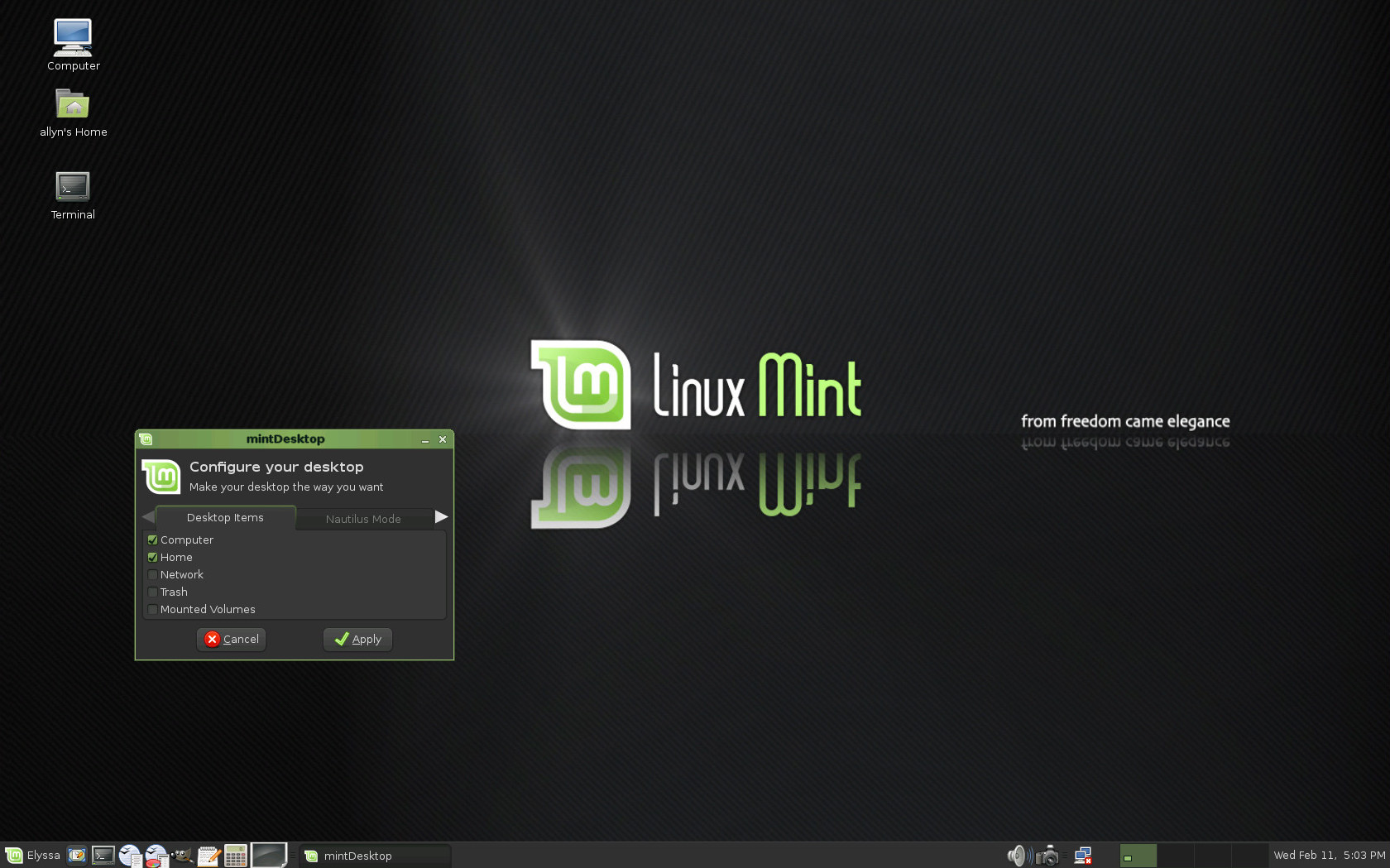Enable the Network desktop item checkbox
1390x868 pixels.
click(x=152, y=574)
